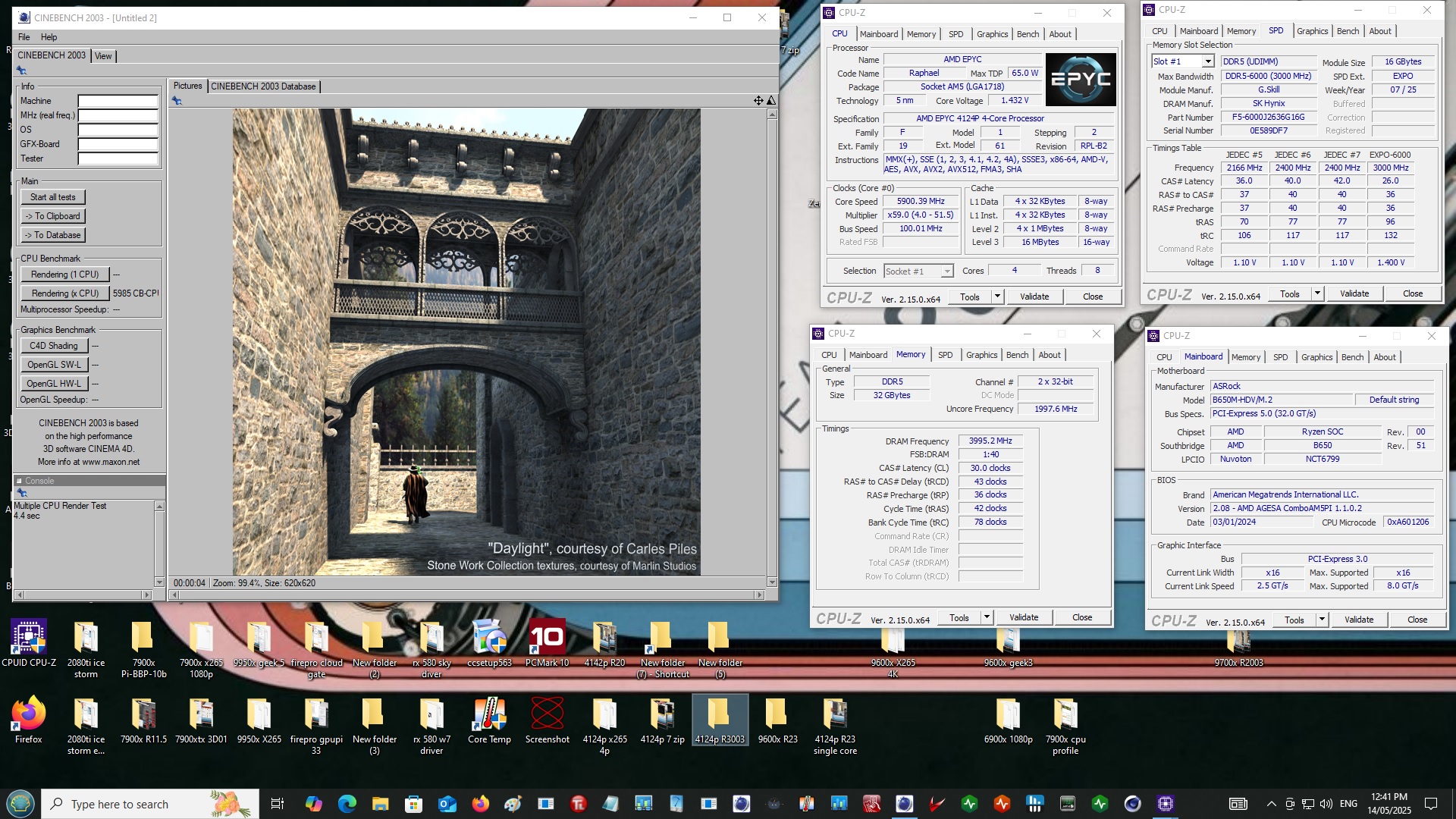
Task: Click the To Clipboard button
Action: pos(53,216)
